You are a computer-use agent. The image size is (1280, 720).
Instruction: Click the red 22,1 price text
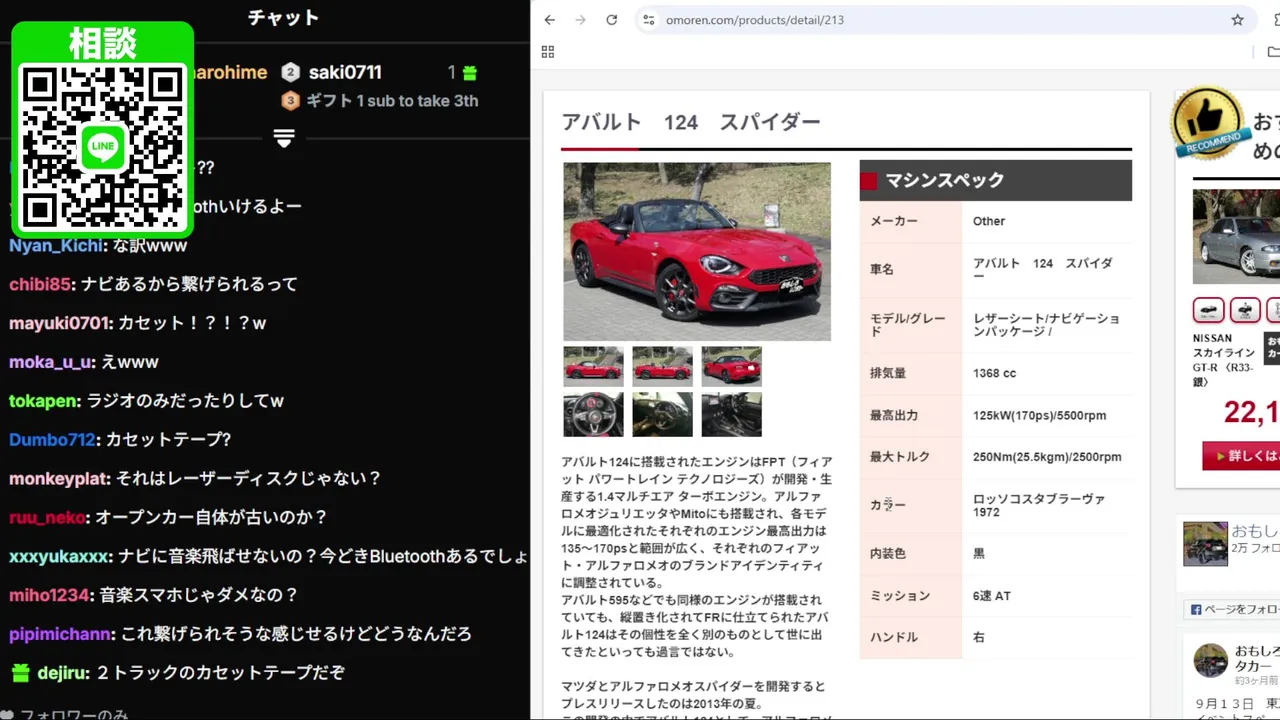(x=1251, y=411)
